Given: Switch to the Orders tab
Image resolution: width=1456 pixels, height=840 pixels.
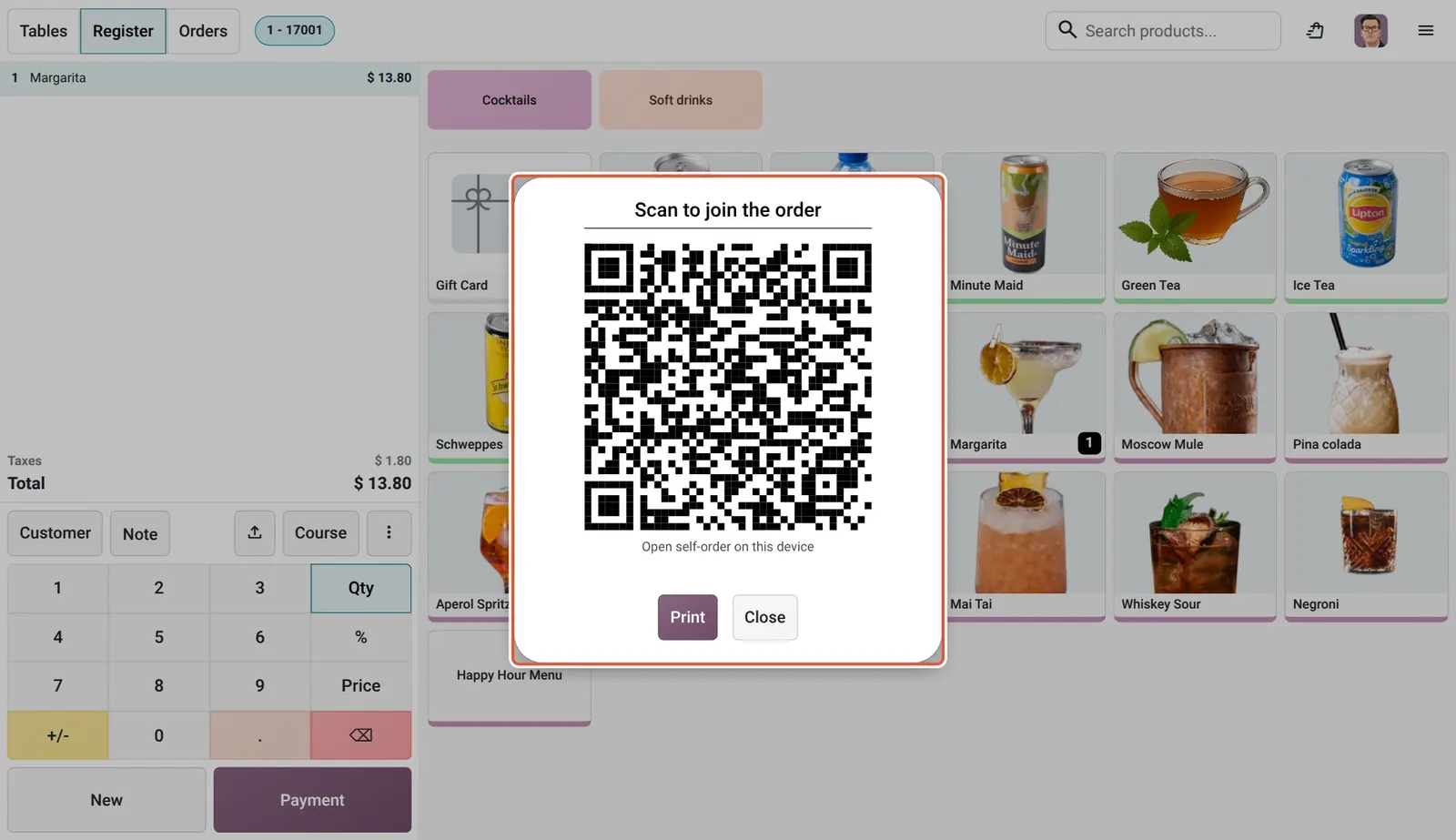Looking at the screenshot, I should [x=203, y=31].
